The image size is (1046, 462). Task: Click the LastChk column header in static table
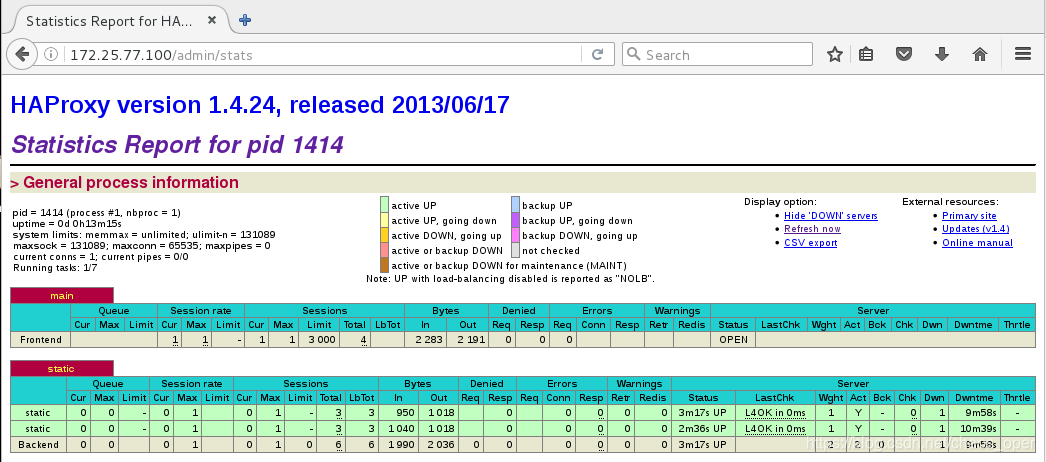pyautogui.click(x=775, y=398)
